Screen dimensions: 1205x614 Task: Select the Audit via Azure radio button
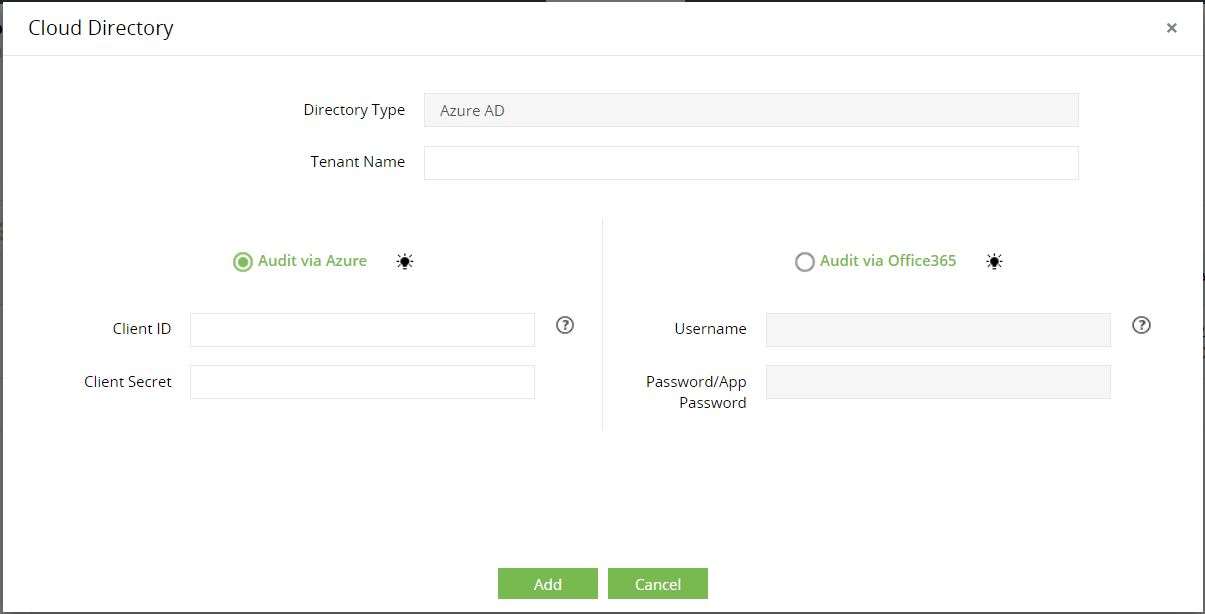tap(243, 262)
